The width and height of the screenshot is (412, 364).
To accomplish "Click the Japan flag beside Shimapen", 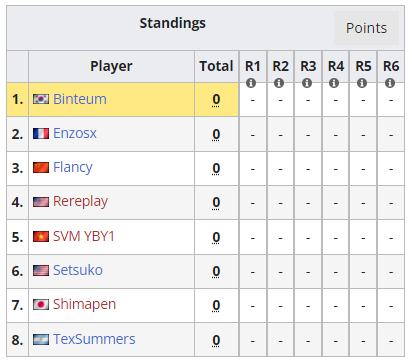I will (x=41, y=304).
